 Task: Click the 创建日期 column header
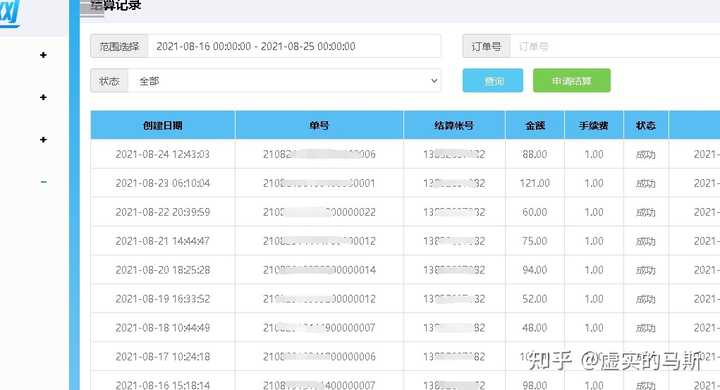click(x=163, y=125)
